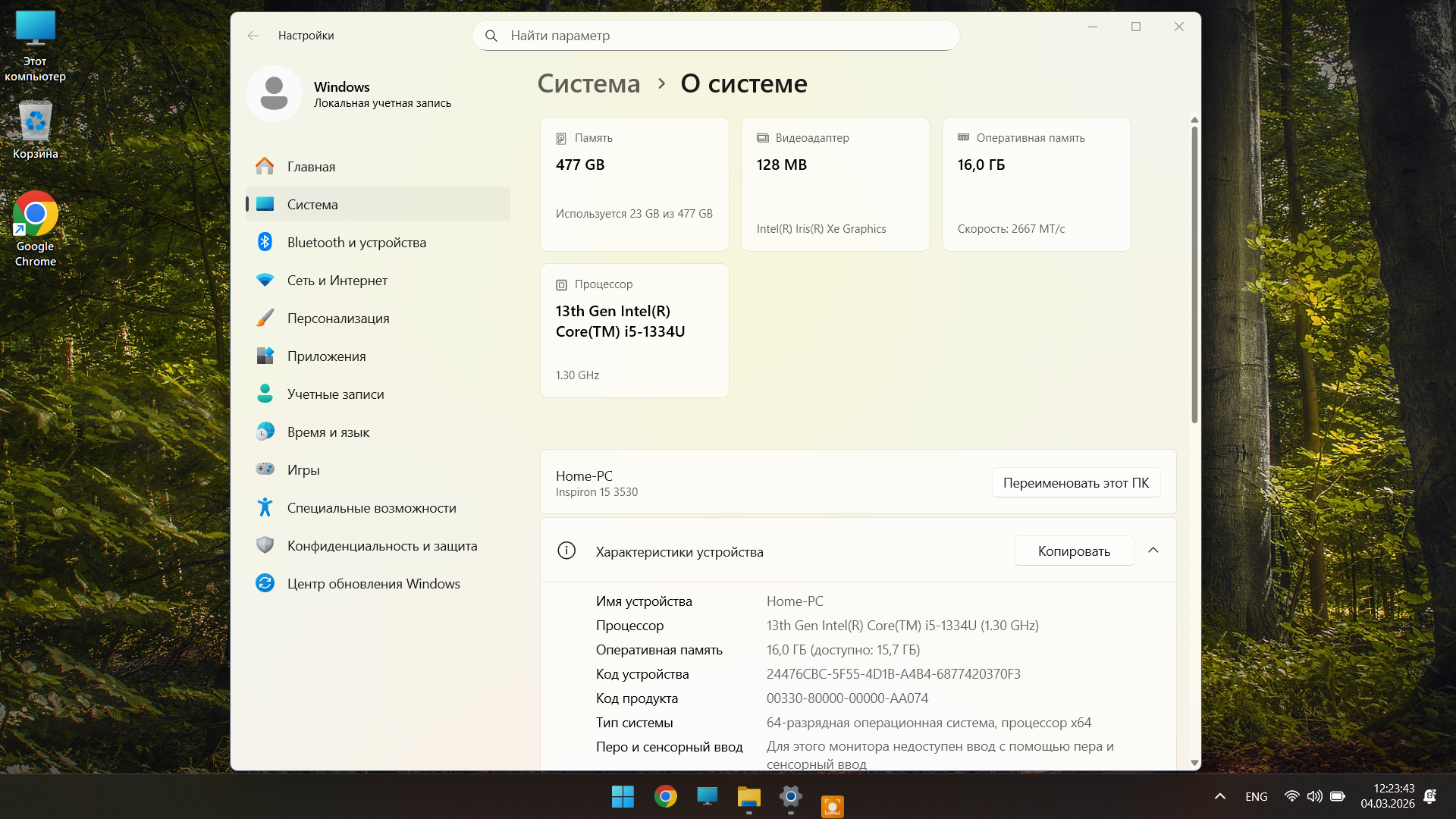Open Конфиденциальность и защита settings
The height and width of the screenshot is (819, 1456).
(381, 546)
